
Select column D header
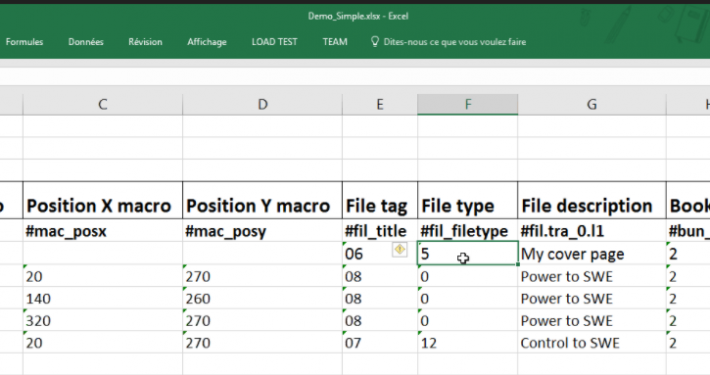(263, 105)
